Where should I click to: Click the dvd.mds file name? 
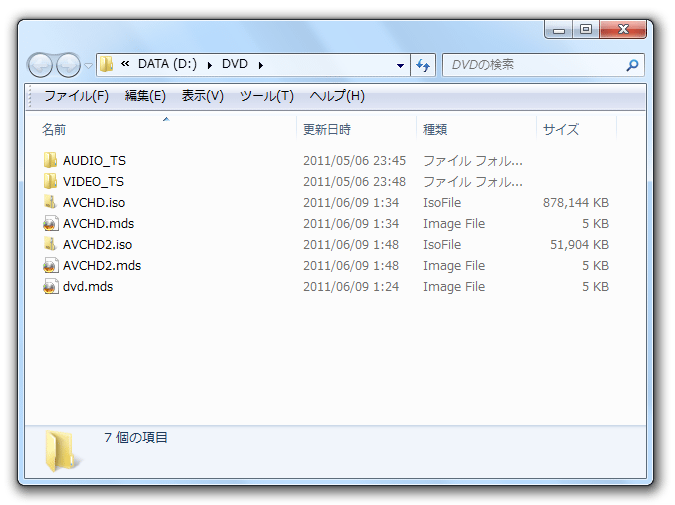coord(88,287)
